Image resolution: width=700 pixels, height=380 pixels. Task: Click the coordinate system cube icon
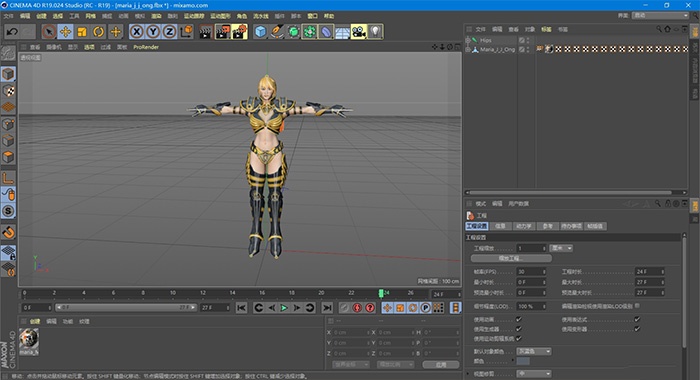[186, 32]
